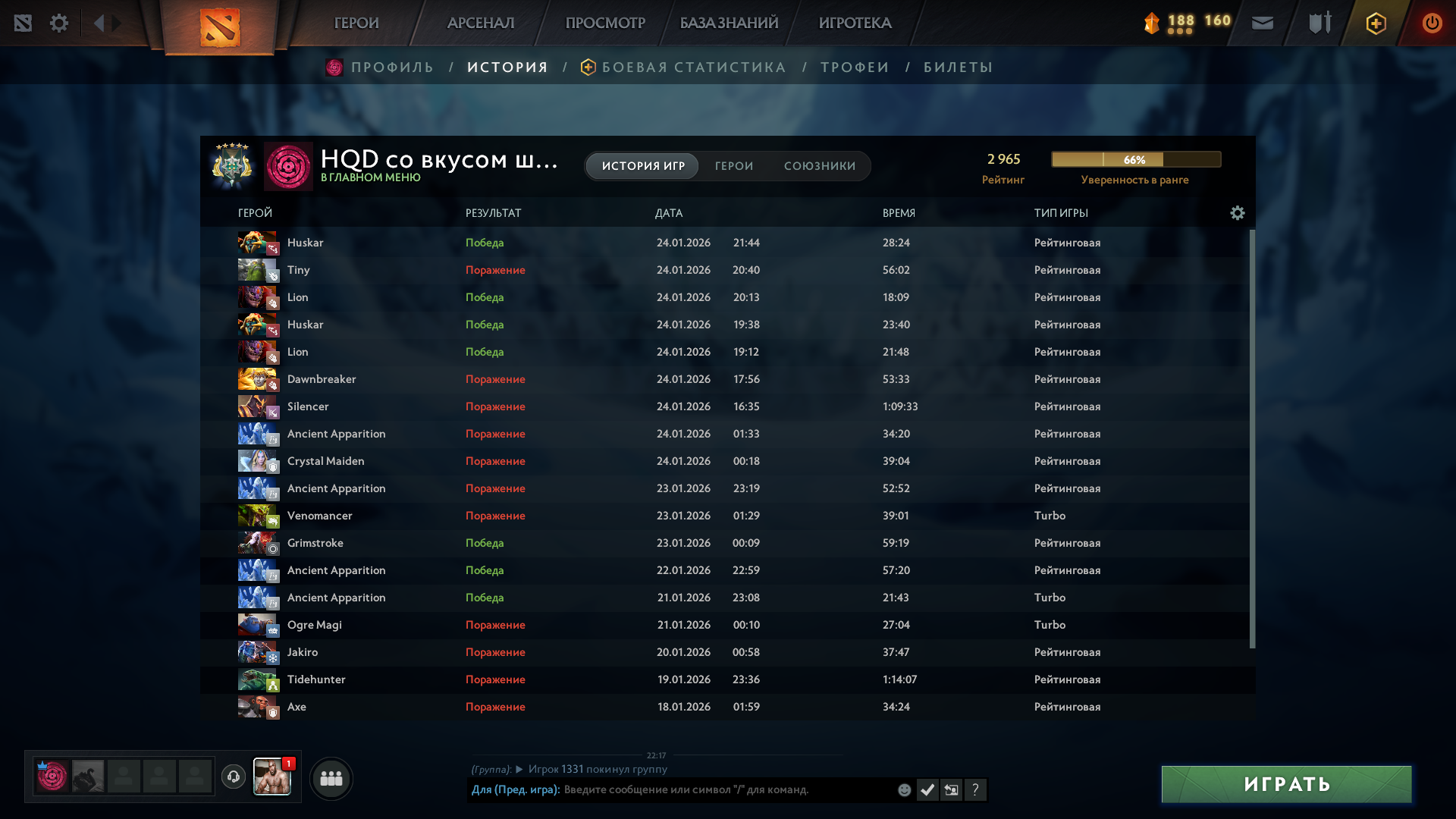Navigate back with the left arrow
The width and height of the screenshot is (1456, 819).
pyautogui.click(x=99, y=23)
